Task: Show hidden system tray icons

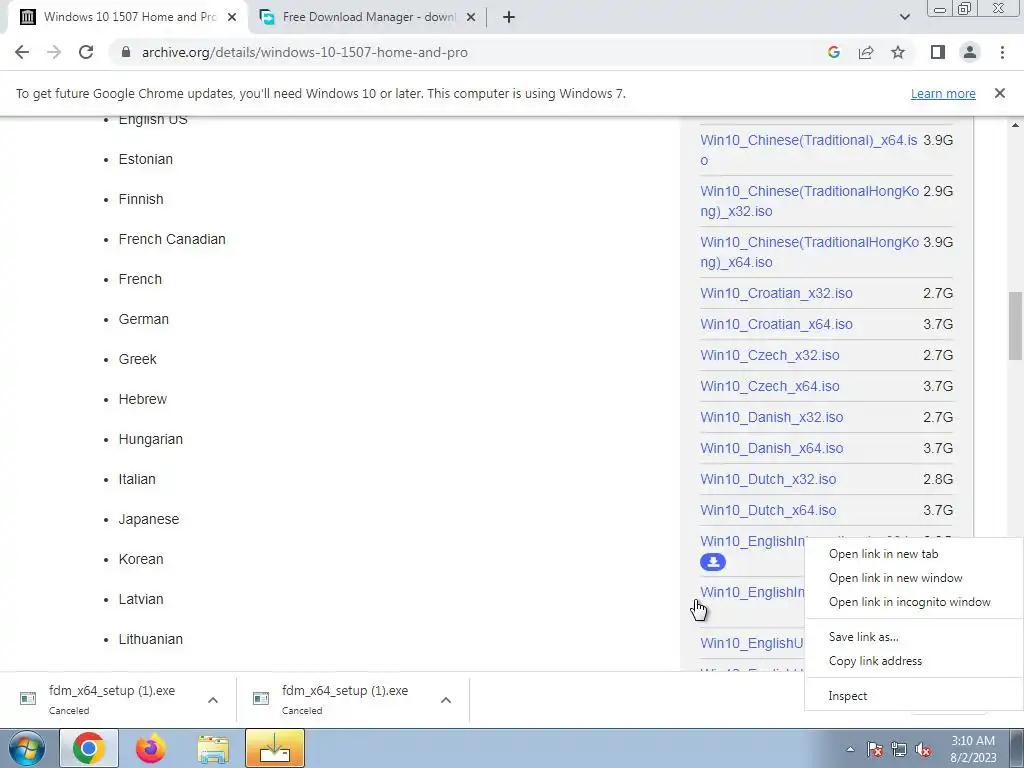Action: [850, 749]
